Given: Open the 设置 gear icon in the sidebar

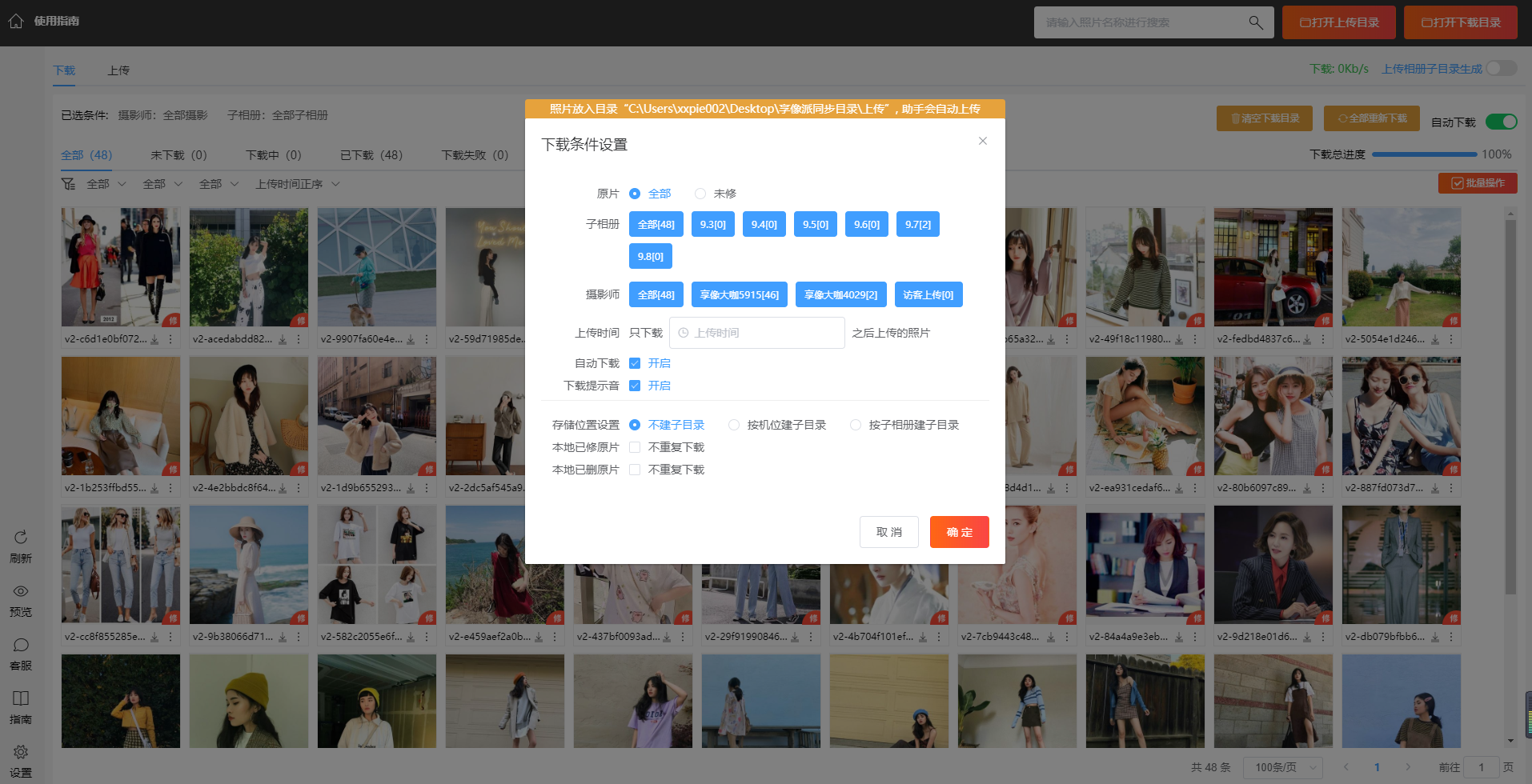Looking at the screenshot, I should click(21, 752).
